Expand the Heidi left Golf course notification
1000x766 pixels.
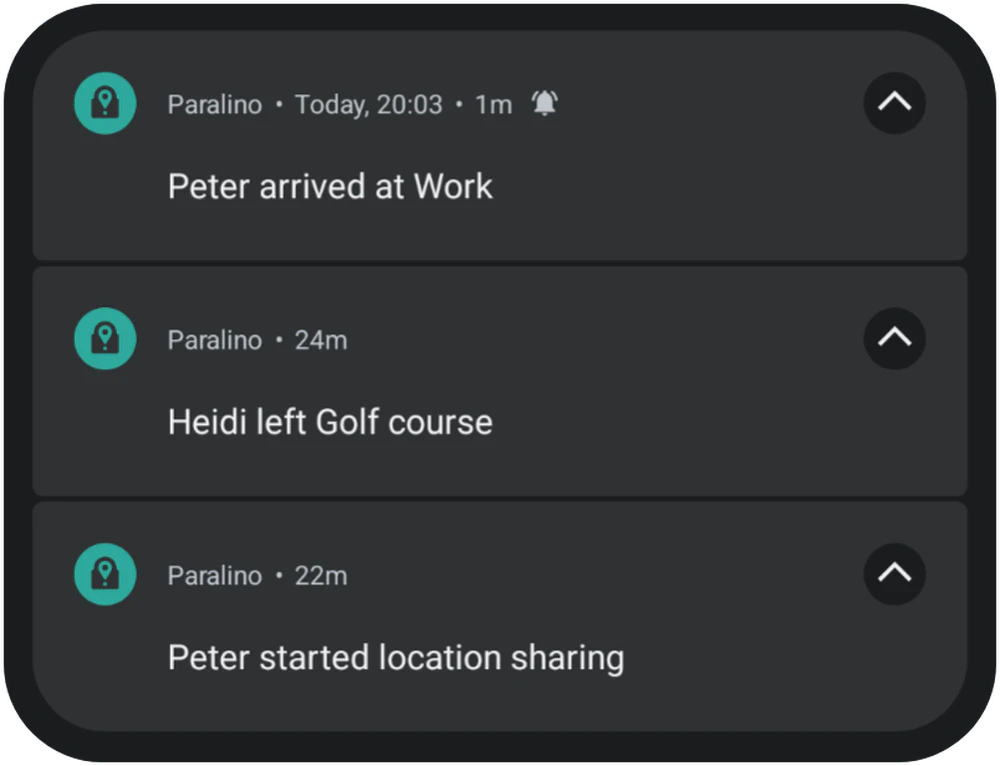tap(894, 339)
